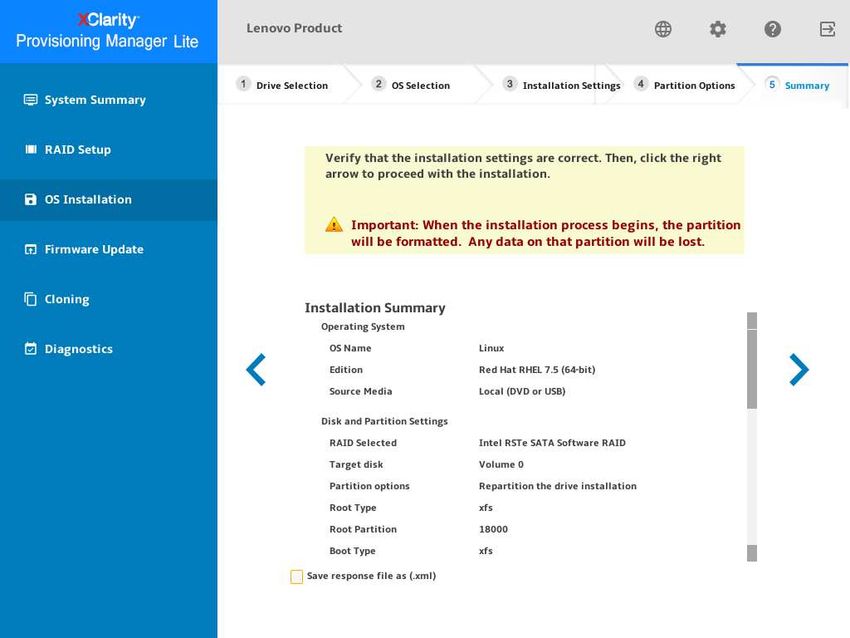Click the RAID Setup sidebar icon

(x=30, y=150)
